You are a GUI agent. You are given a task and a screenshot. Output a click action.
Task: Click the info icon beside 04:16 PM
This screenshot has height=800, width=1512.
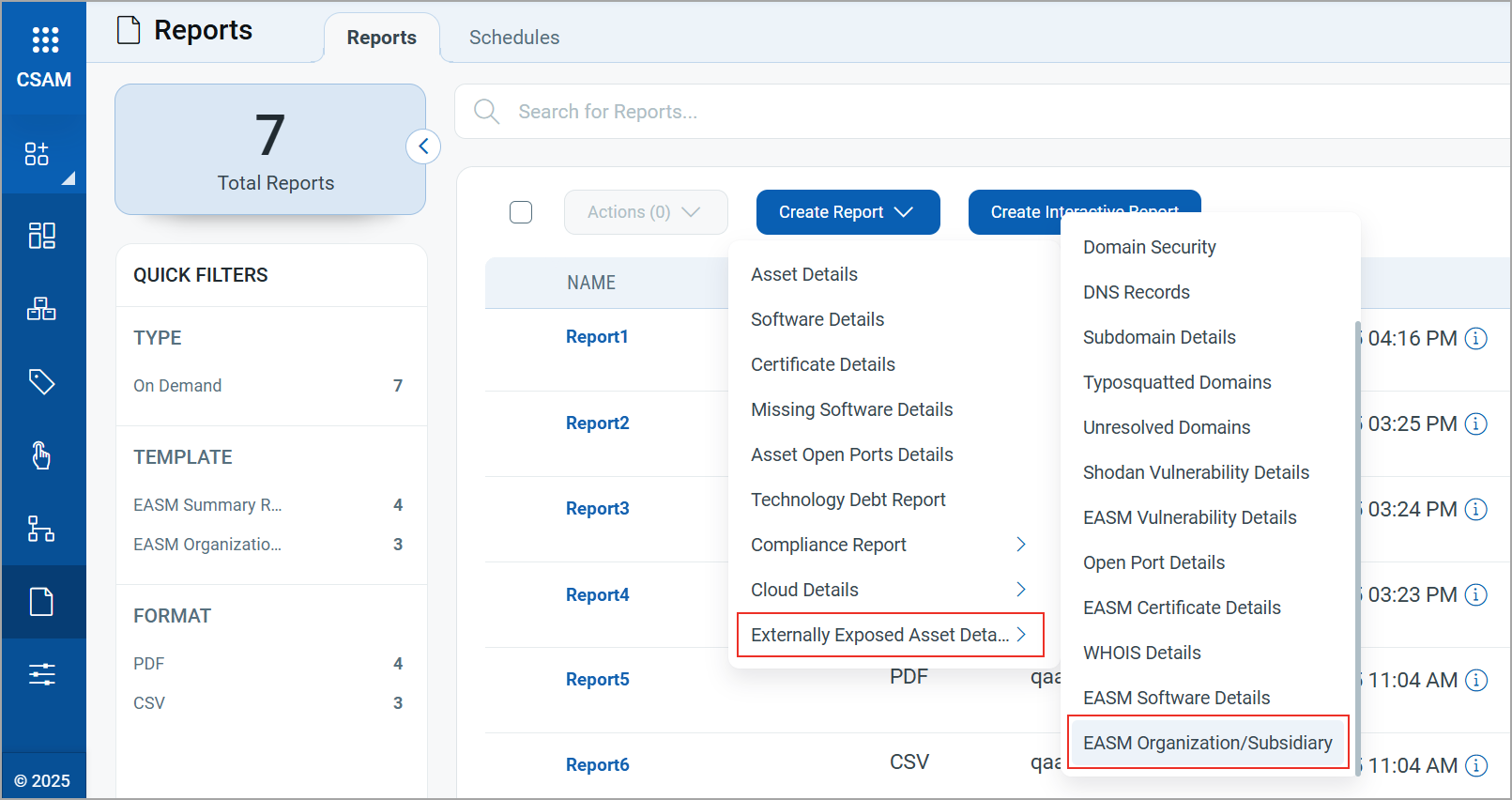(x=1476, y=338)
